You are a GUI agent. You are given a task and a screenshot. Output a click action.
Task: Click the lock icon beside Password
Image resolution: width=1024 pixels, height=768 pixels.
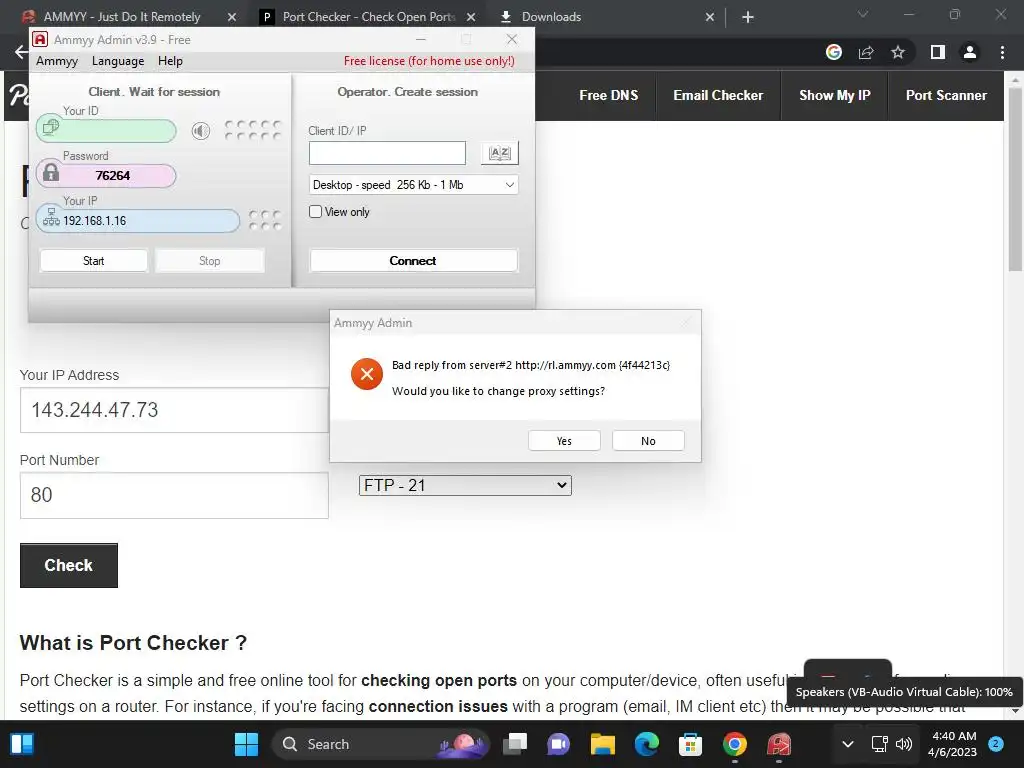tap(51, 173)
